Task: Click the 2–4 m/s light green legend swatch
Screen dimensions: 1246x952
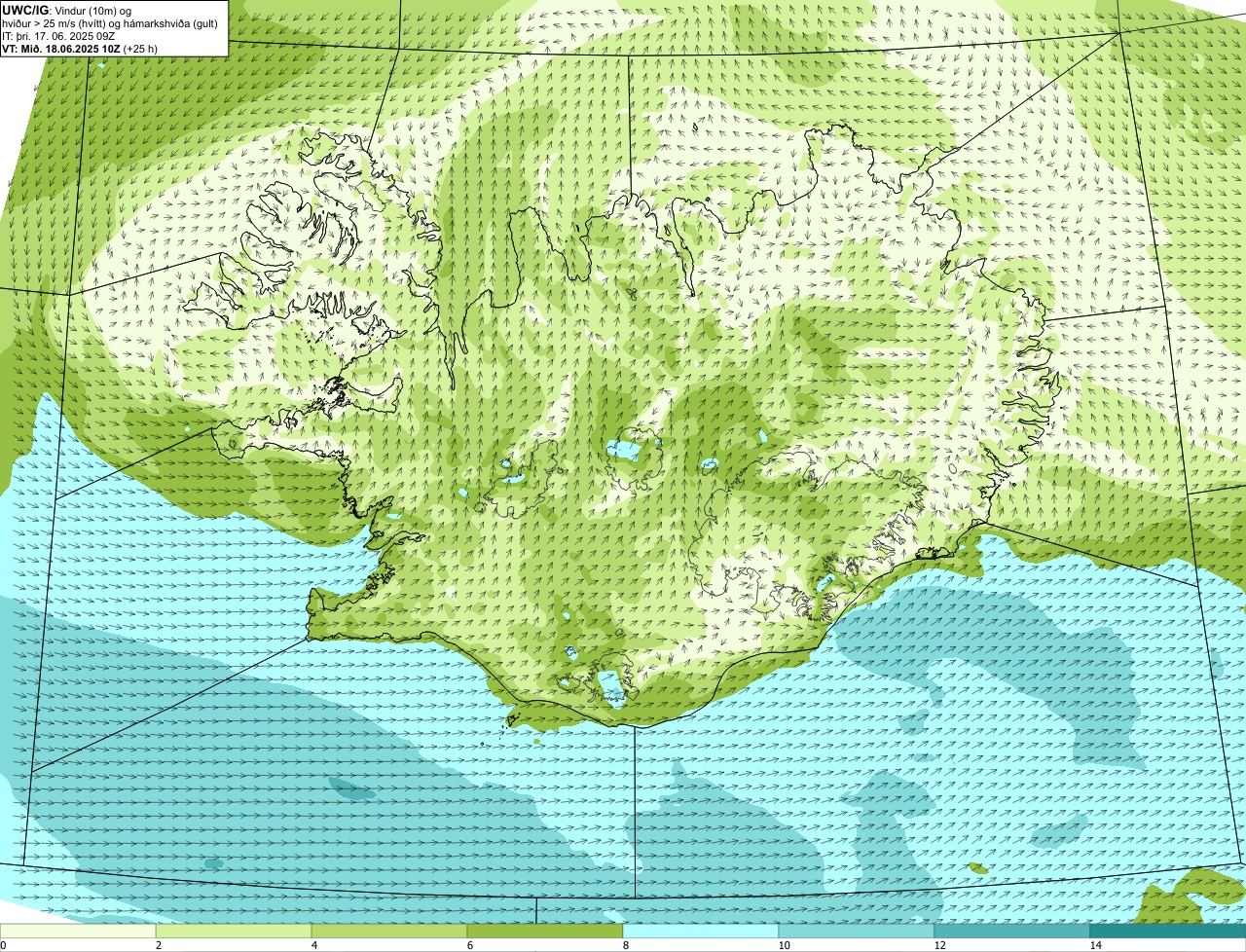Action: coord(234,931)
